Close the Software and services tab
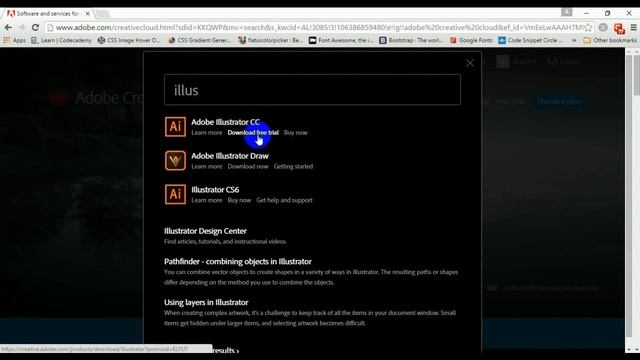The width and height of the screenshot is (640, 360). click(x=87, y=13)
